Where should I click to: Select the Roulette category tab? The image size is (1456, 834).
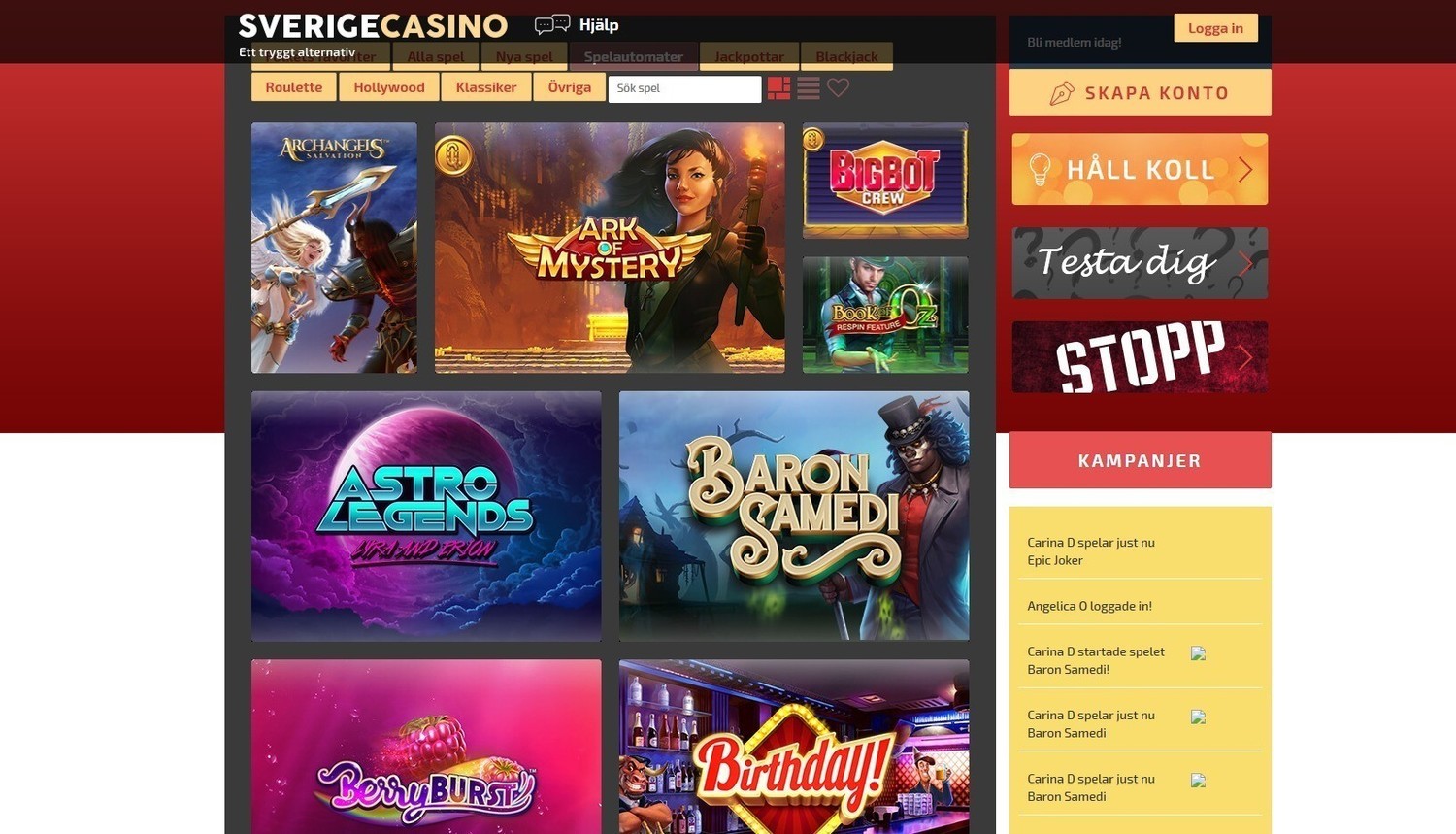pyautogui.click(x=294, y=87)
